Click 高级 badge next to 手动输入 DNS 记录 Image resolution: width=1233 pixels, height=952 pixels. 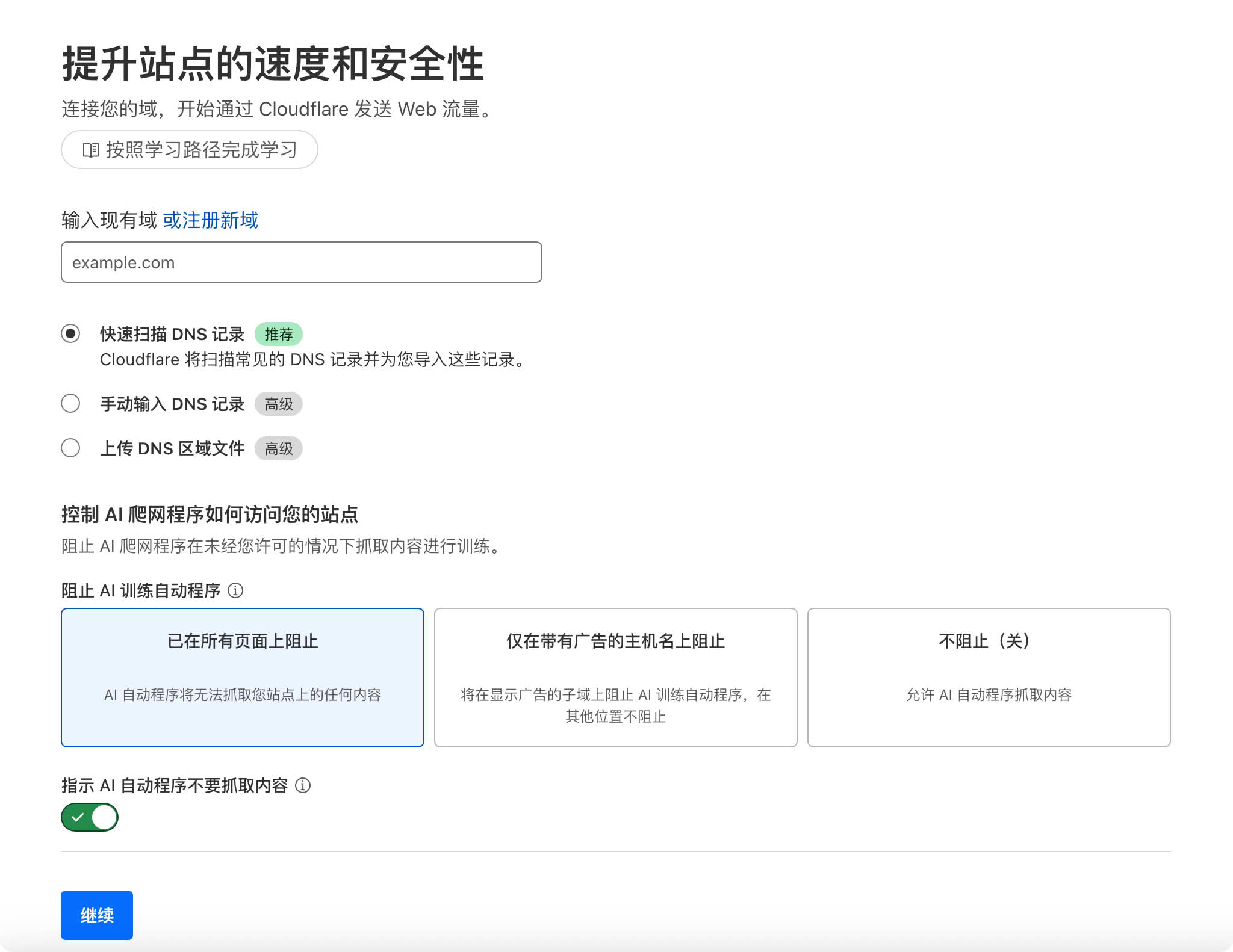point(278,404)
